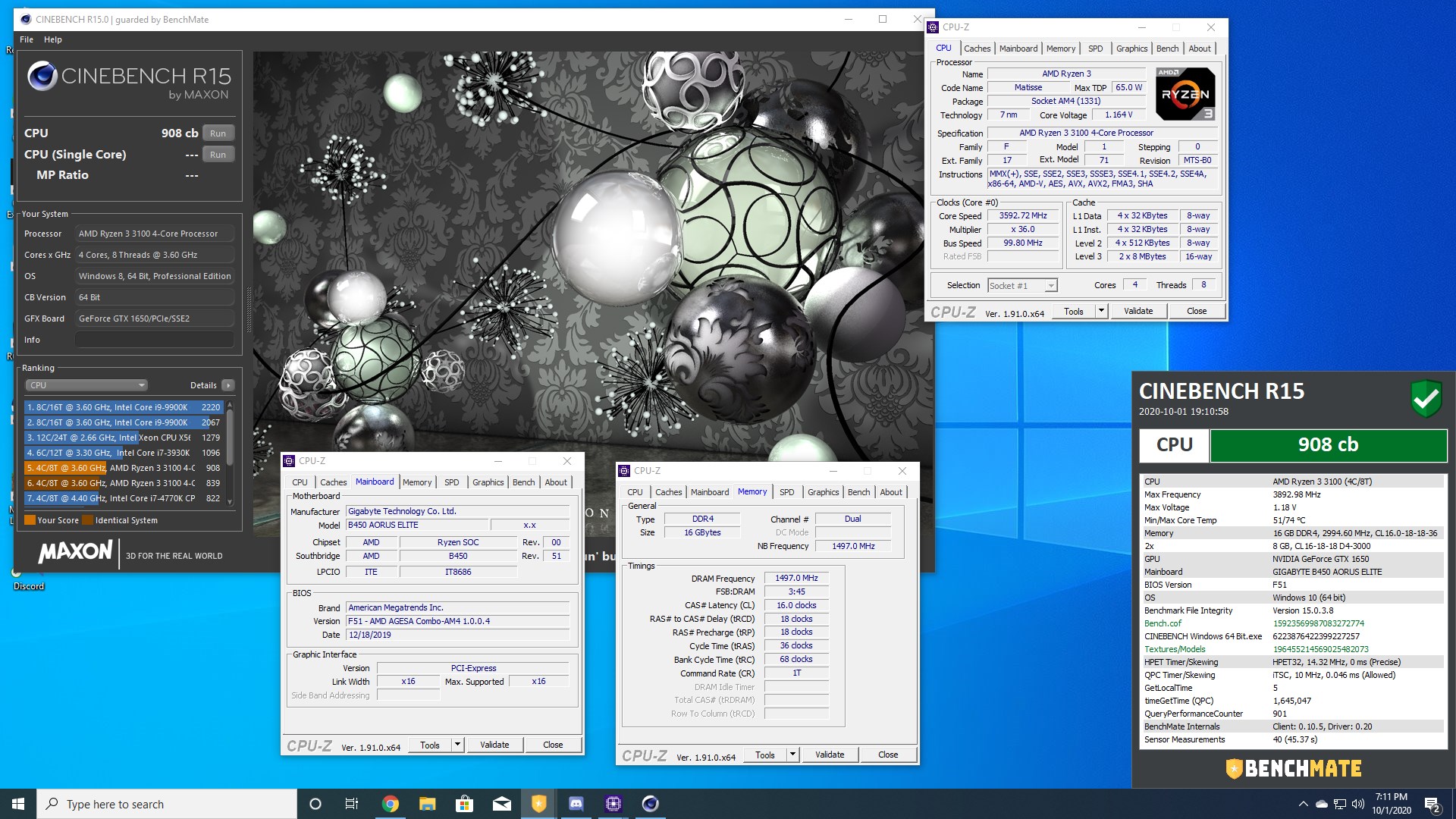Run the CPU Single Core test
Image resolution: width=1456 pixels, height=819 pixels.
click(218, 155)
